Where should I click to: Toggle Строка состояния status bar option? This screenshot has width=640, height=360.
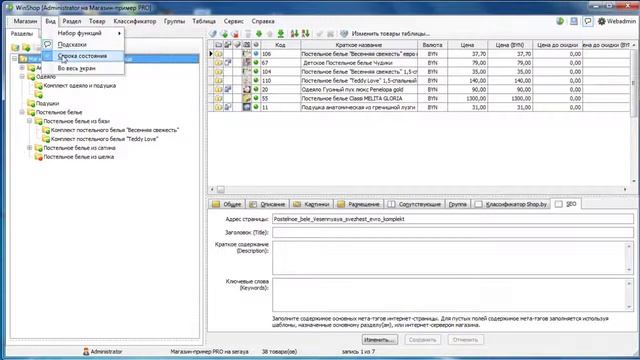point(83,56)
